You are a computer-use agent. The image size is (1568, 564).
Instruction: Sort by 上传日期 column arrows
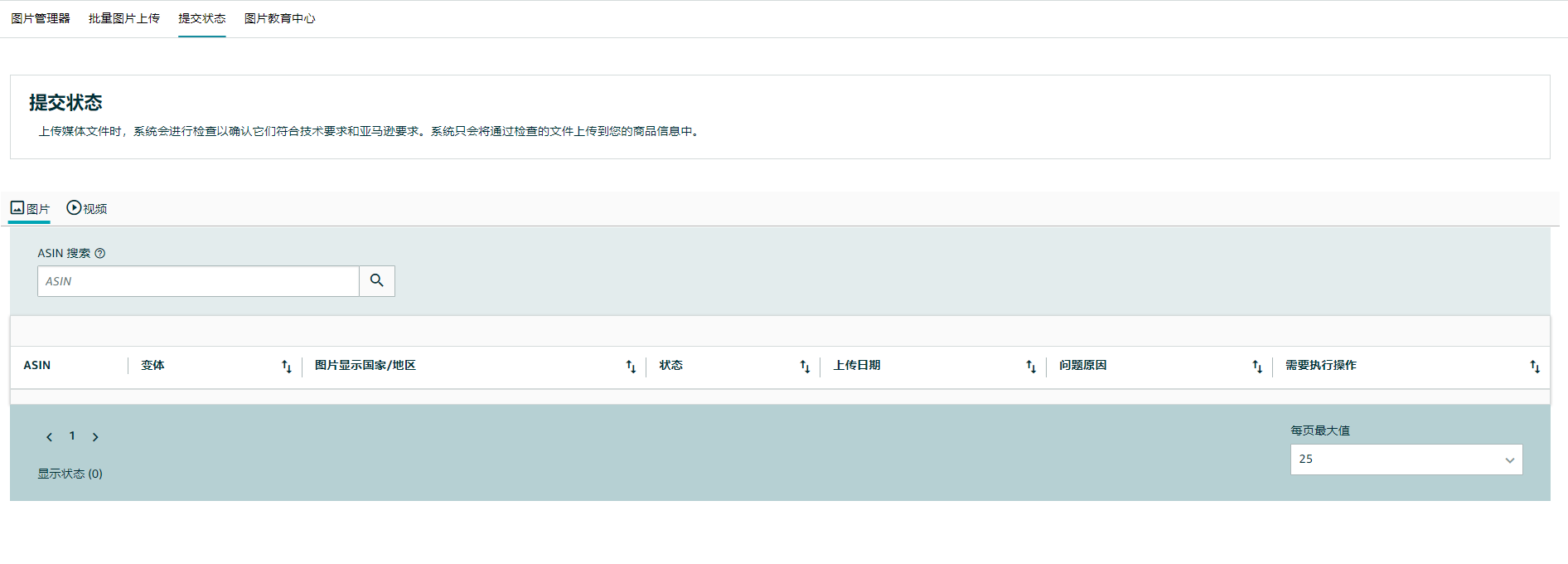1031,367
